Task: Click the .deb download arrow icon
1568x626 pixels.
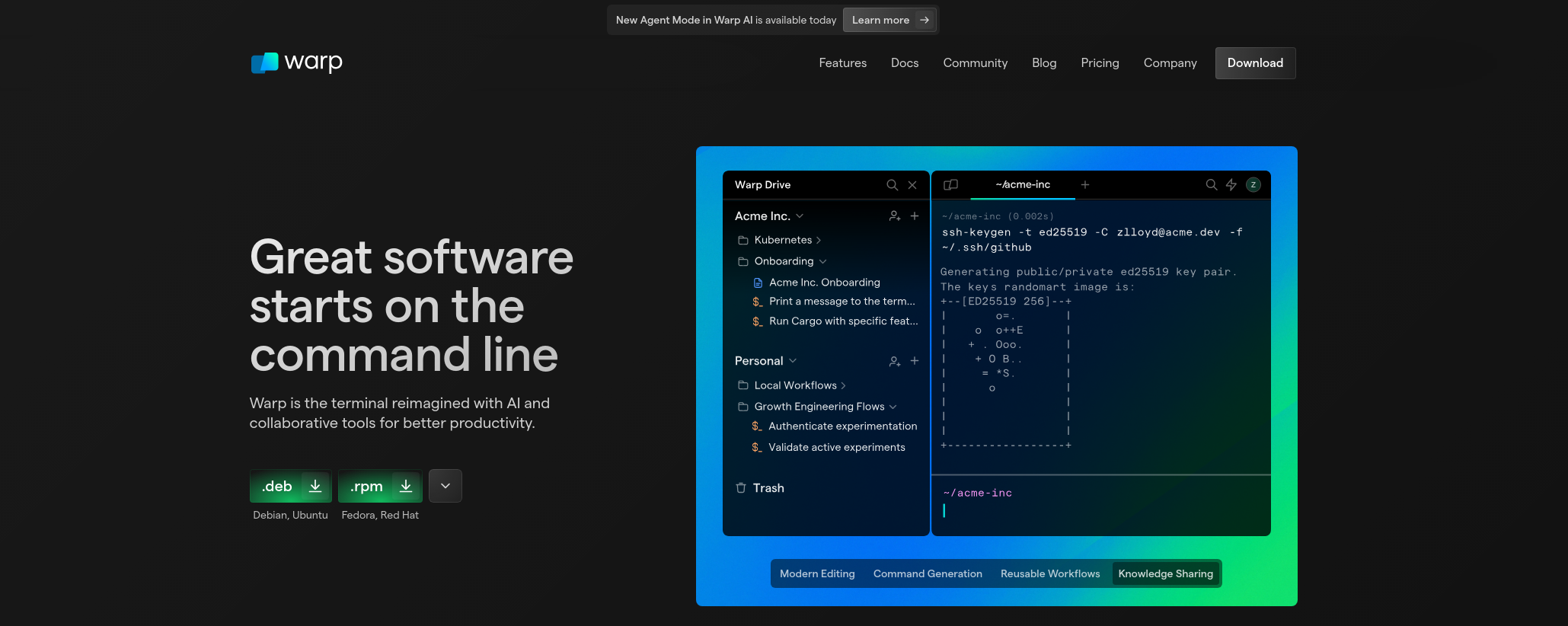Action: (315, 486)
